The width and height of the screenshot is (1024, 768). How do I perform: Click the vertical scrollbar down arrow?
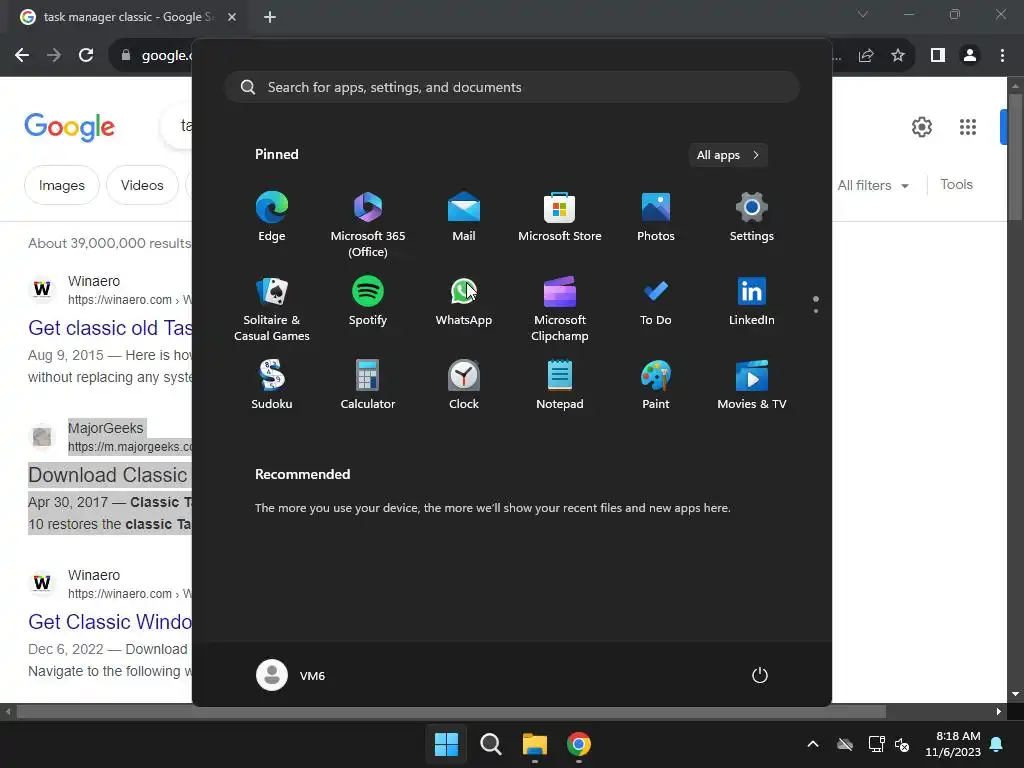[1015, 694]
